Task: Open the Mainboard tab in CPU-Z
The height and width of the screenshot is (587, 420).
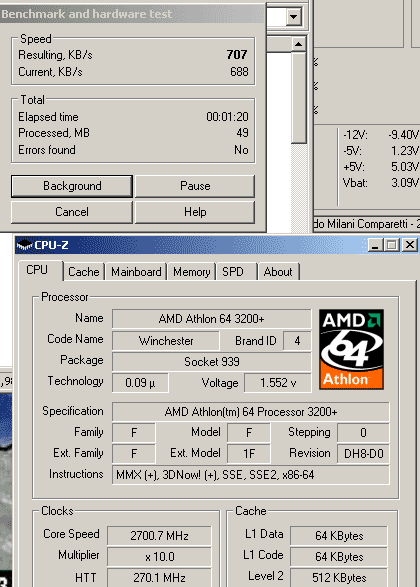Action: point(136,272)
